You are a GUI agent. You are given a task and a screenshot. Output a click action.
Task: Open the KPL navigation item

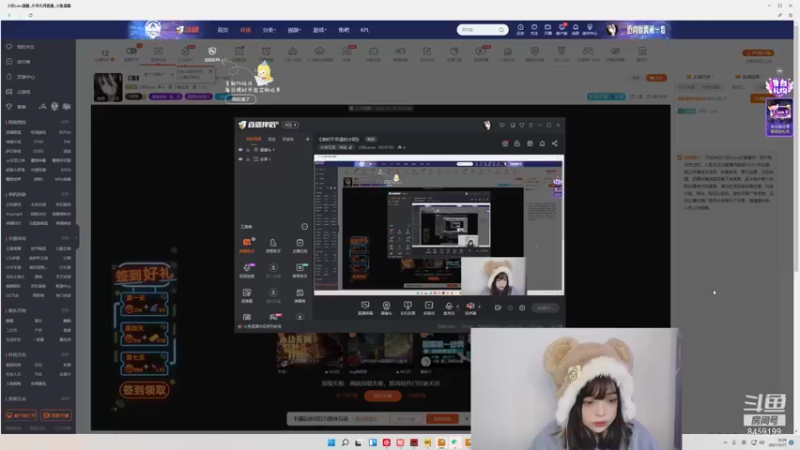tap(364, 30)
